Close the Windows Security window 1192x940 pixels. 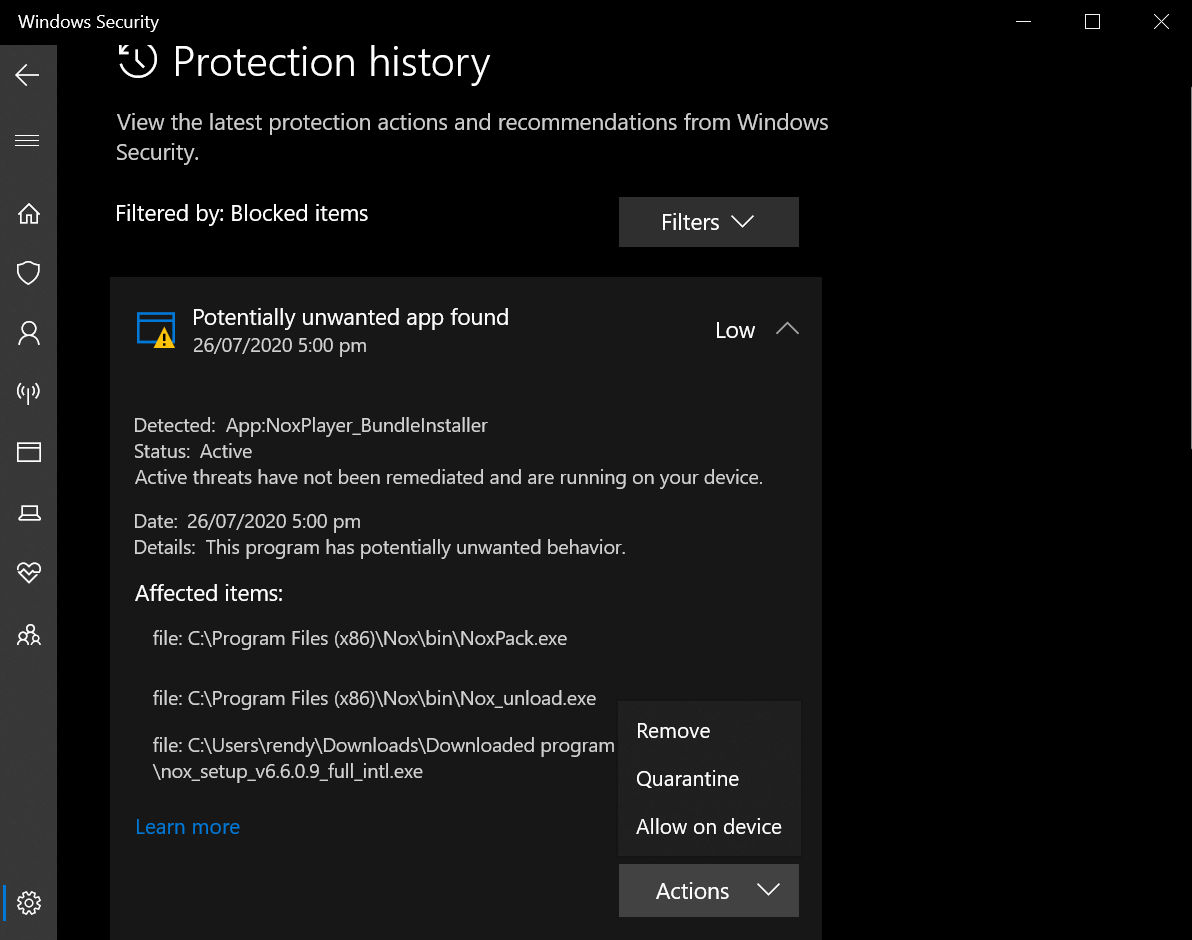1161,21
